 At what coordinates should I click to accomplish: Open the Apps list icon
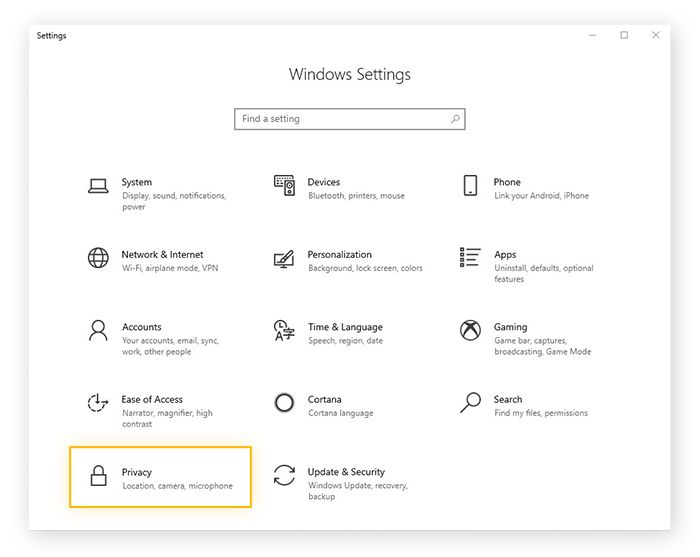pyautogui.click(x=470, y=257)
